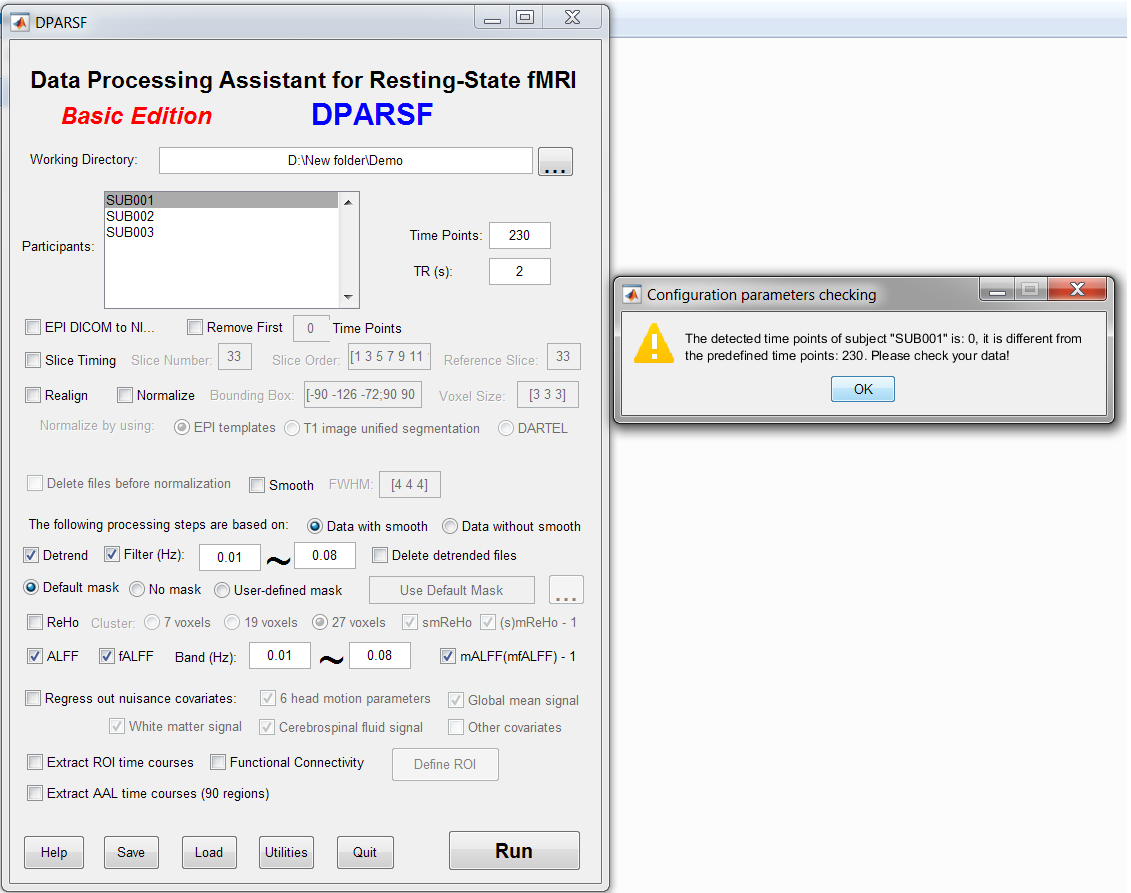Enable the EPI DICOM to NIfTI checkbox
The image size is (1131, 893).
tap(33, 327)
